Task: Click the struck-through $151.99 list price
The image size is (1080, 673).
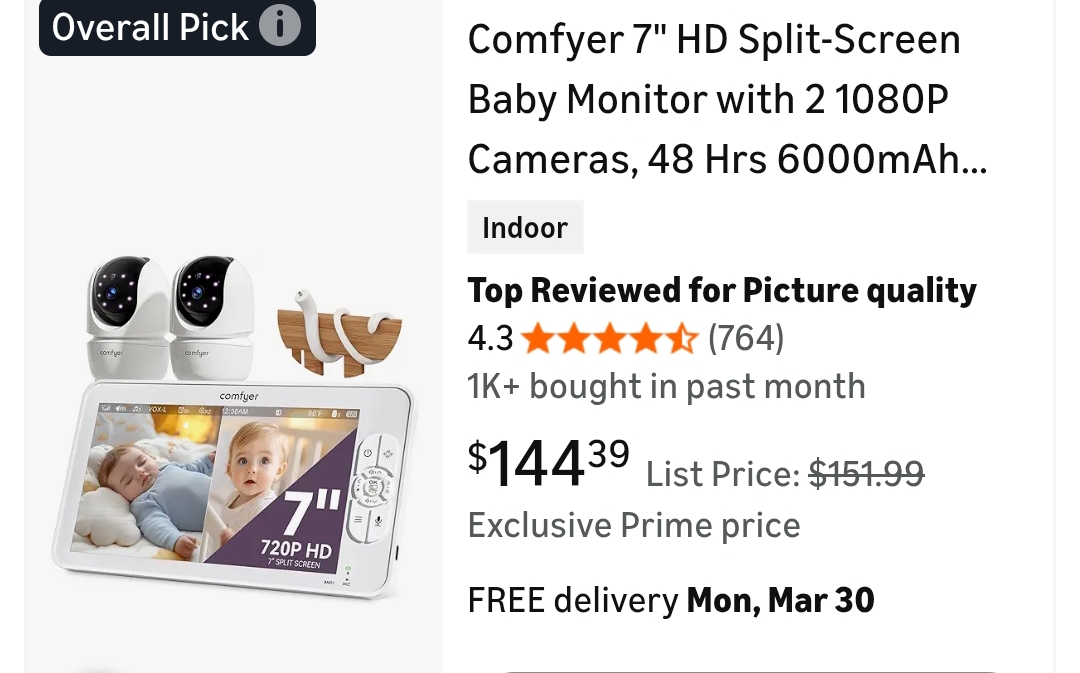Action: click(866, 474)
